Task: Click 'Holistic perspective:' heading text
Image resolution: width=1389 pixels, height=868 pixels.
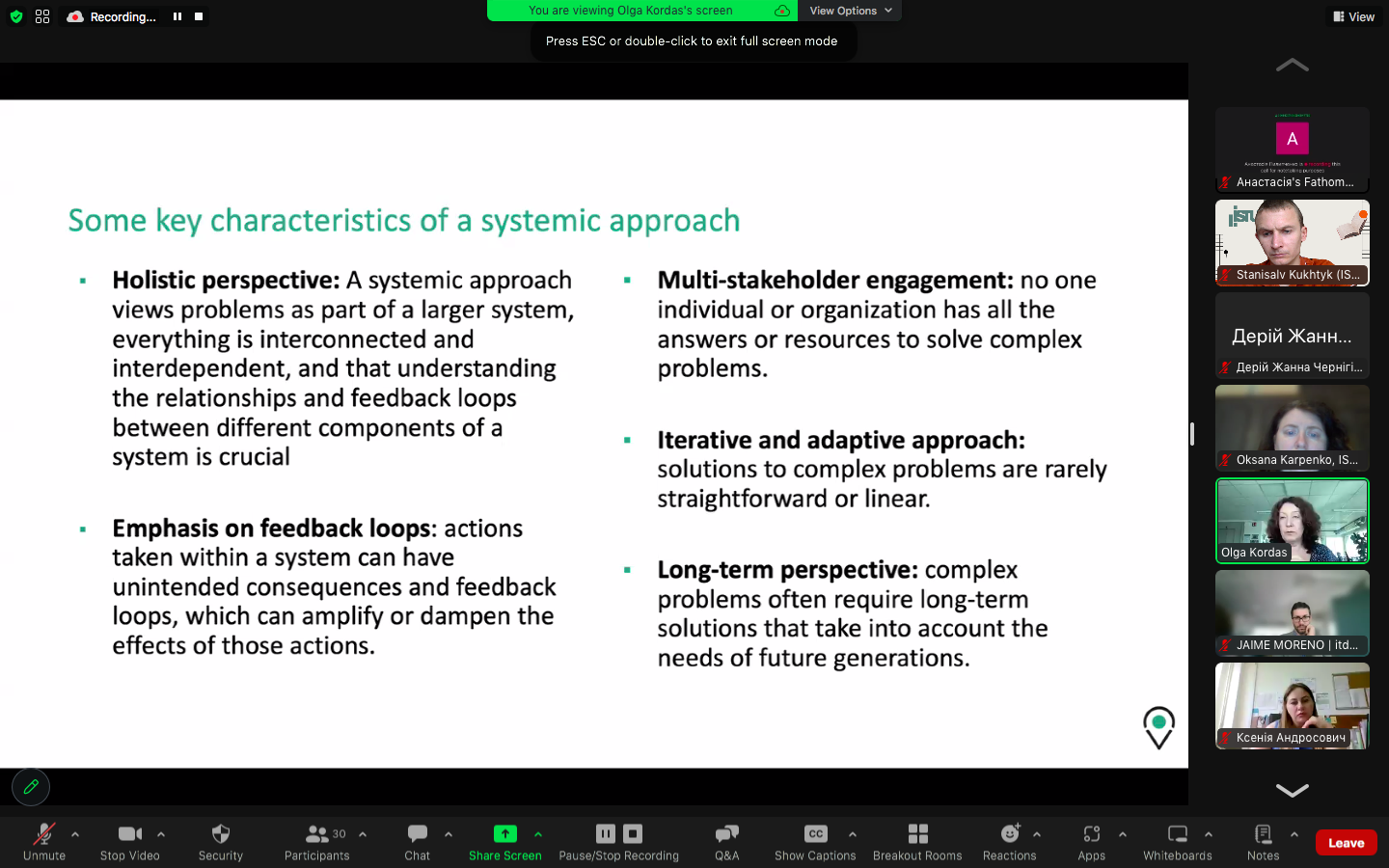Action: [226, 281]
